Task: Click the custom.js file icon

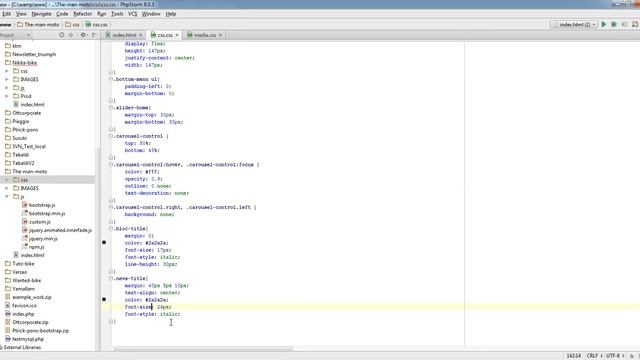Action: click(x=24, y=222)
